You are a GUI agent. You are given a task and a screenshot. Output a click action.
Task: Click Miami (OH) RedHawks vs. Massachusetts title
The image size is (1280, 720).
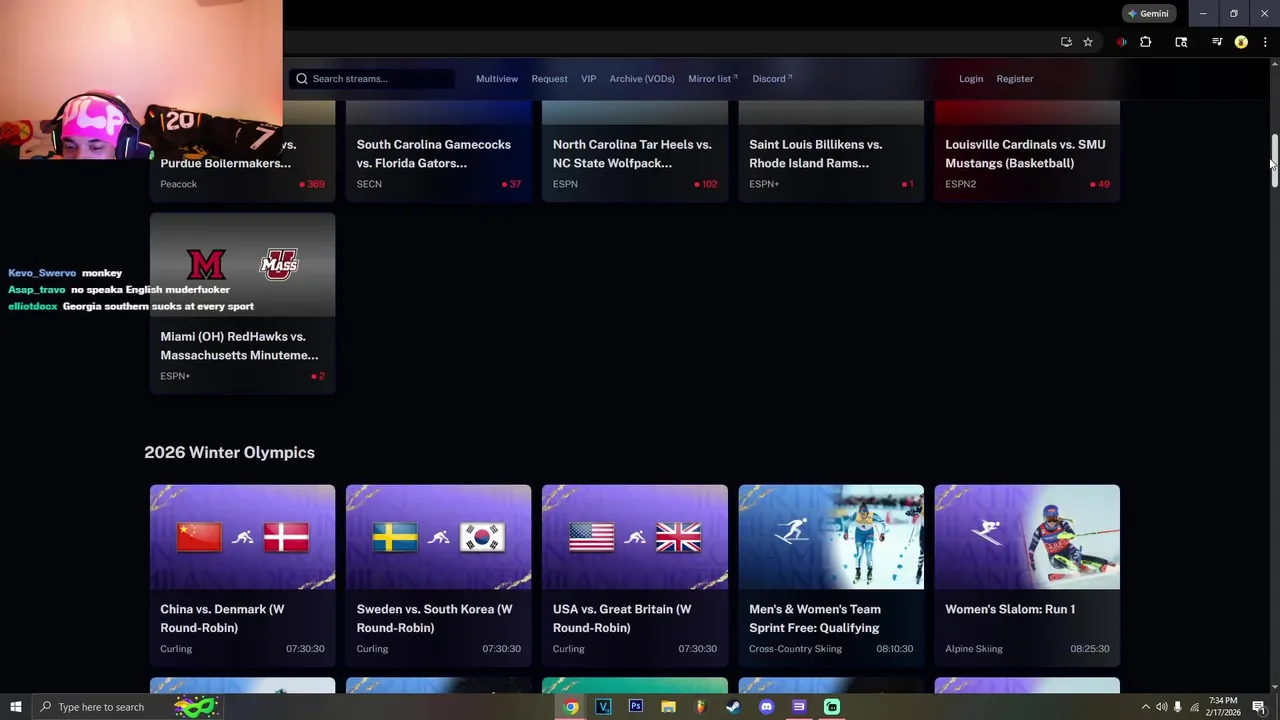(239, 346)
